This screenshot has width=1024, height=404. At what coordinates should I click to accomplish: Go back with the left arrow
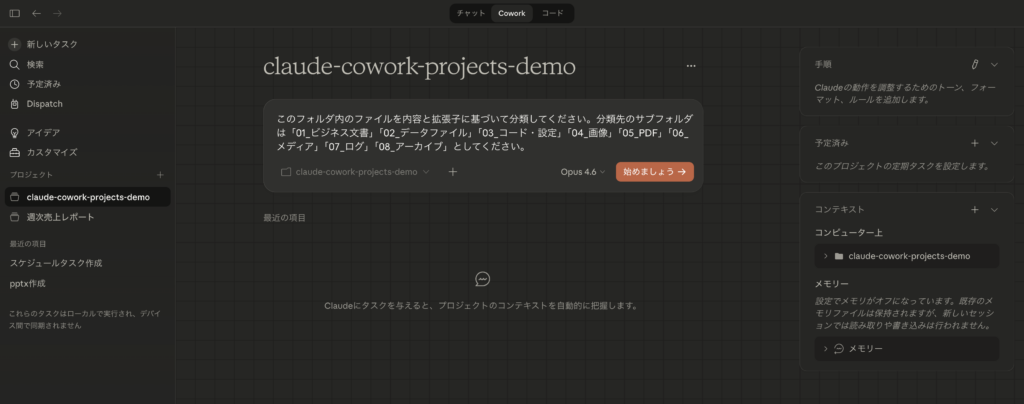click(x=36, y=13)
